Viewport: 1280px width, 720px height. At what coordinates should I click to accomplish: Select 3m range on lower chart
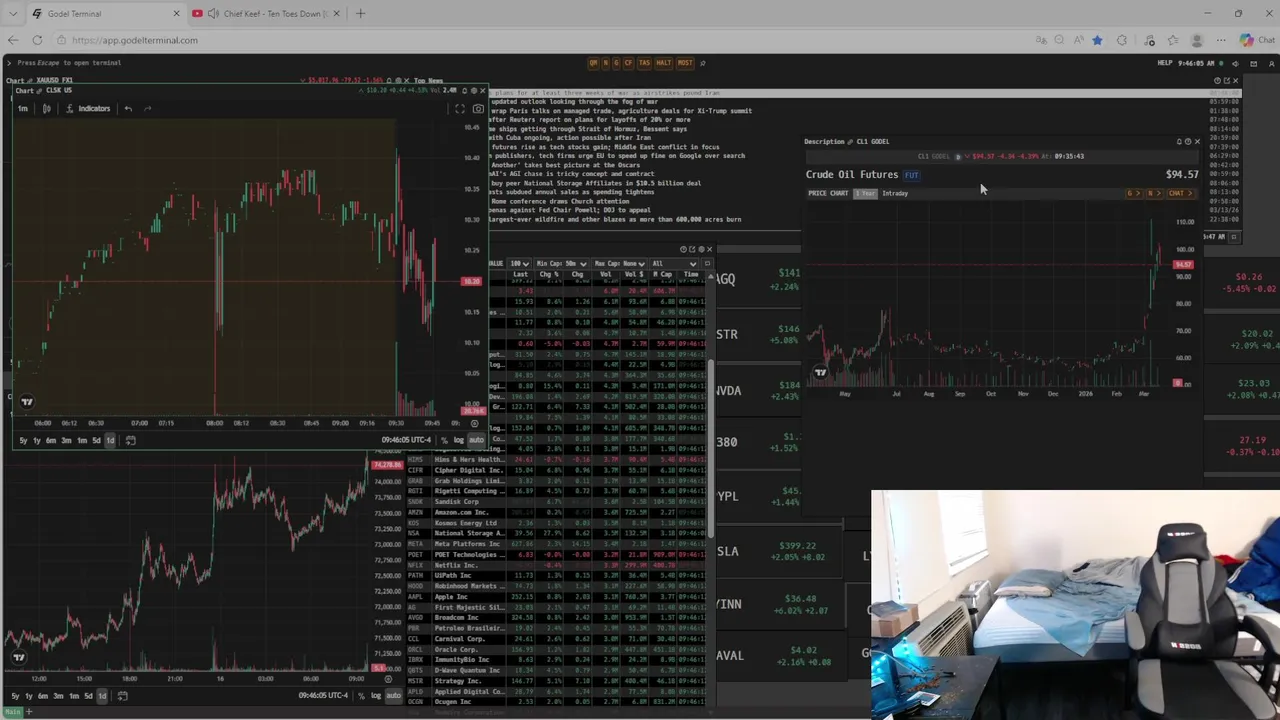point(58,695)
